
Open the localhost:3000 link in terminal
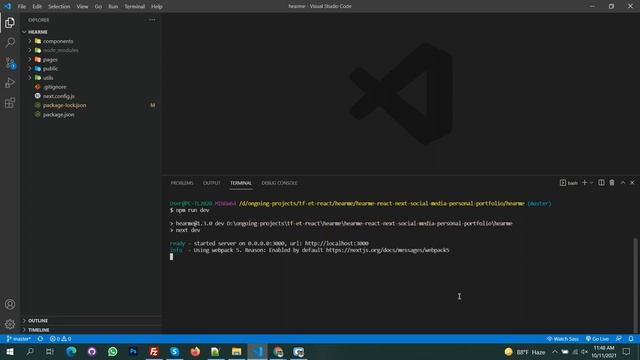click(336, 244)
